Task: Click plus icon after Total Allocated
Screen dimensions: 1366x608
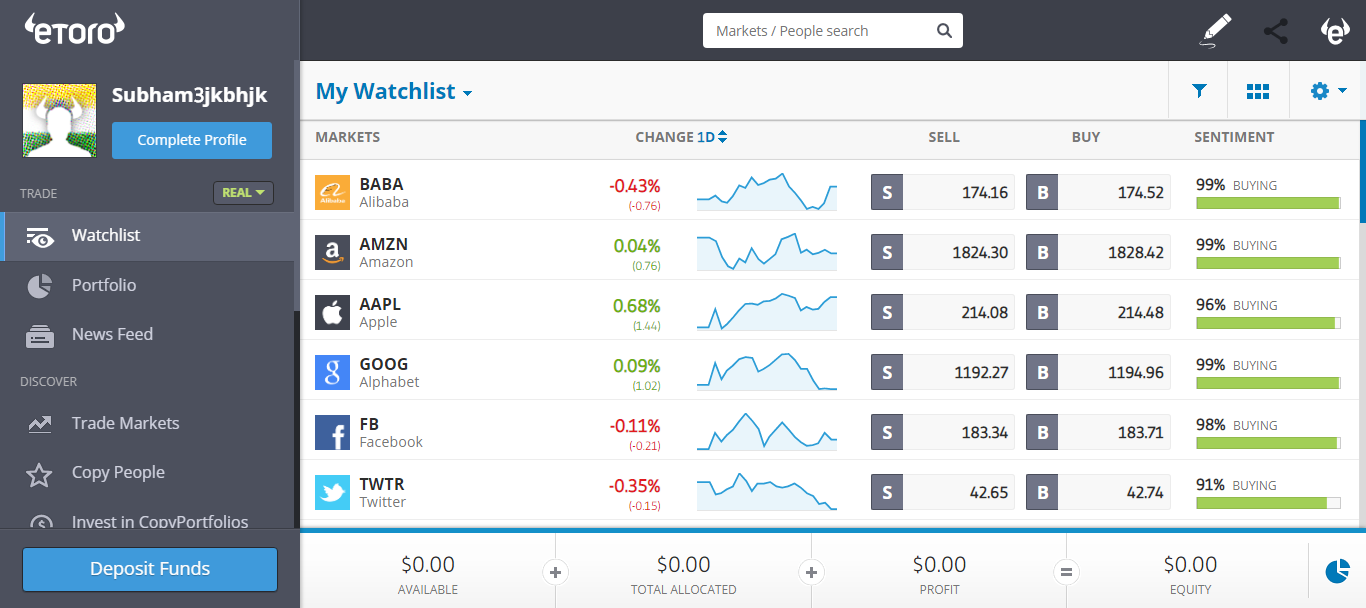Action: pos(811,573)
